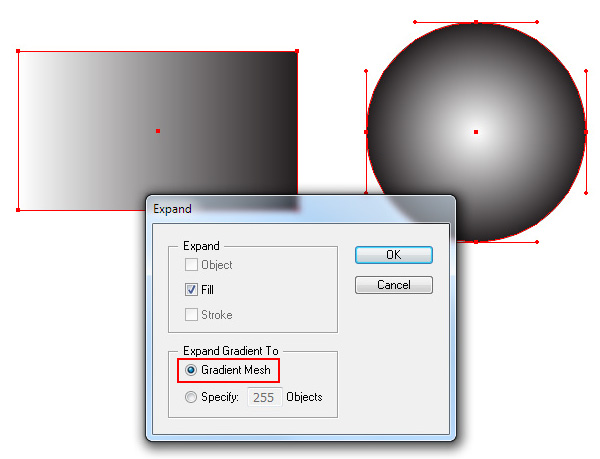The height and width of the screenshot is (459, 600).
Task: Select the Specify radio button
Action: click(x=191, y=397)
